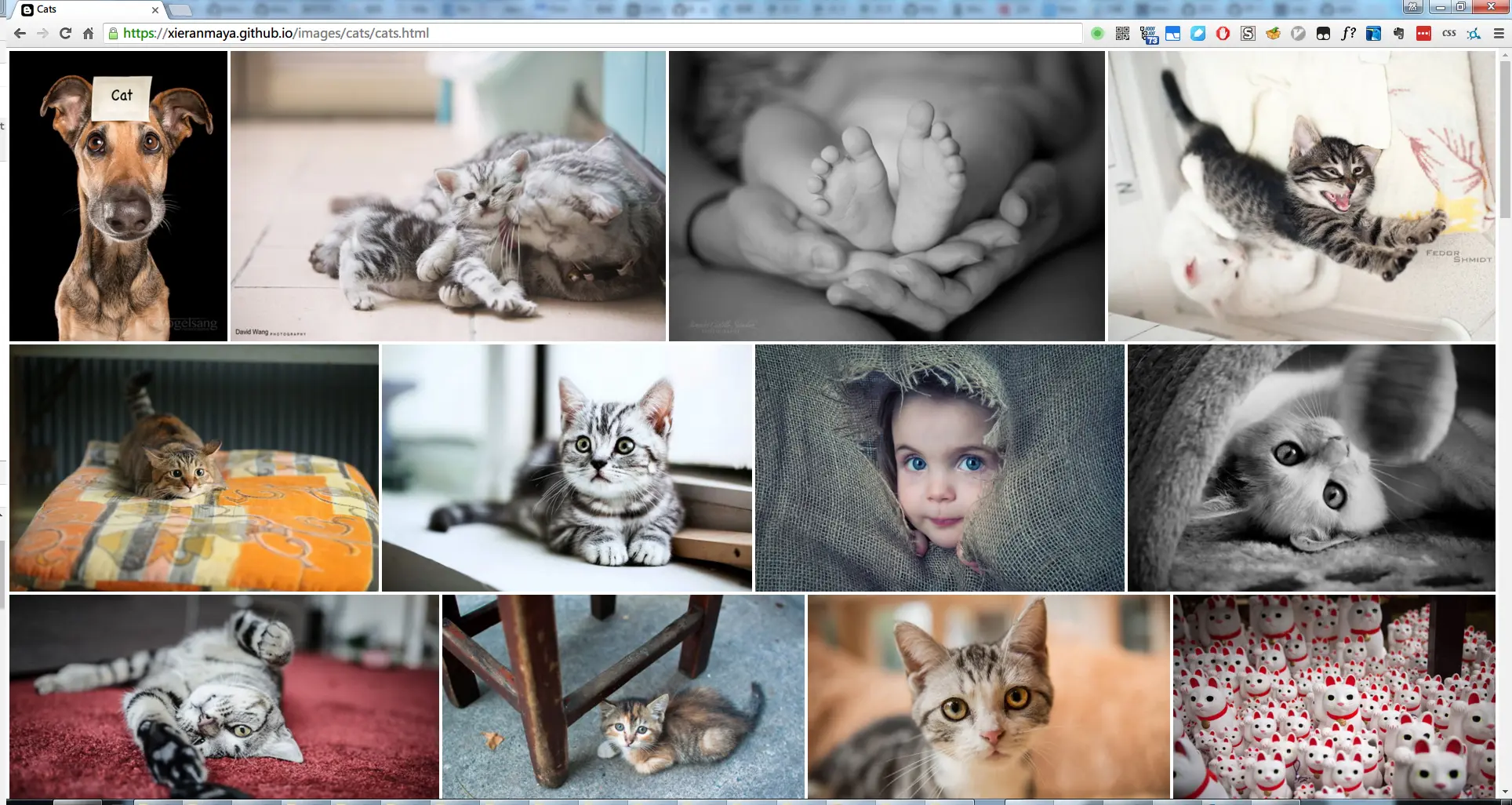Open the red stop-hand Adblock extension
Image resolution: width=1512 pixels, height=805 pixels.
coord(1223,34)
